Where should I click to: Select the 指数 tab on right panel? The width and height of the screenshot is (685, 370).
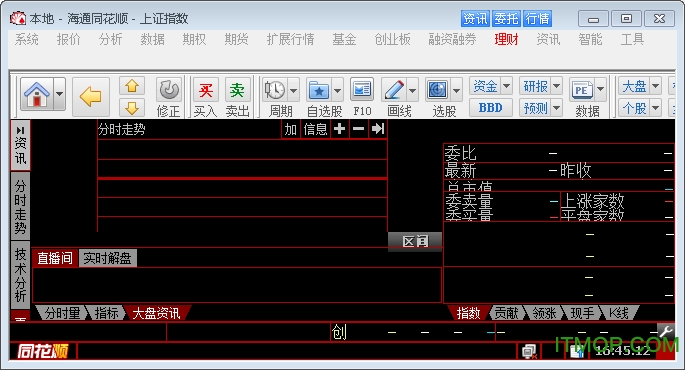(468, 313)
